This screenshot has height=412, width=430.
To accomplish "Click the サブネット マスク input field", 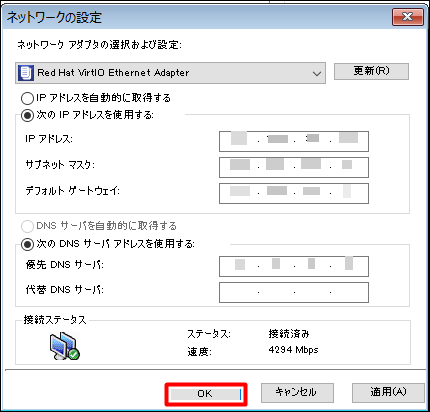I will click(x=294, y=167).
